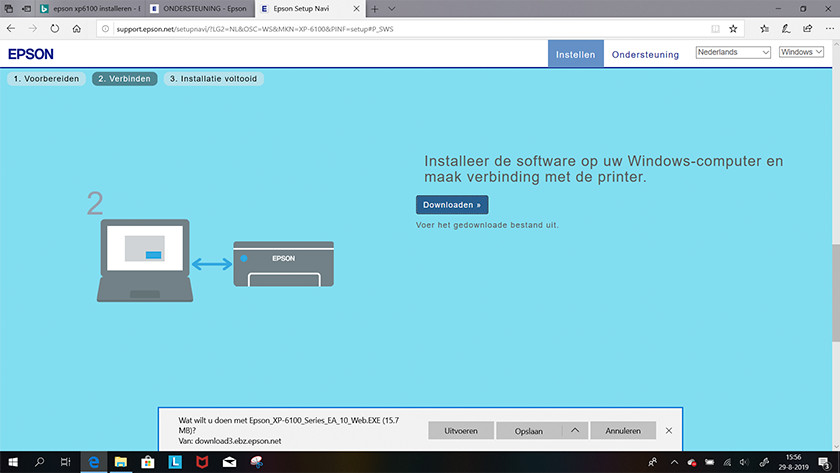Click the browser refresh icon

coord(56,29)
